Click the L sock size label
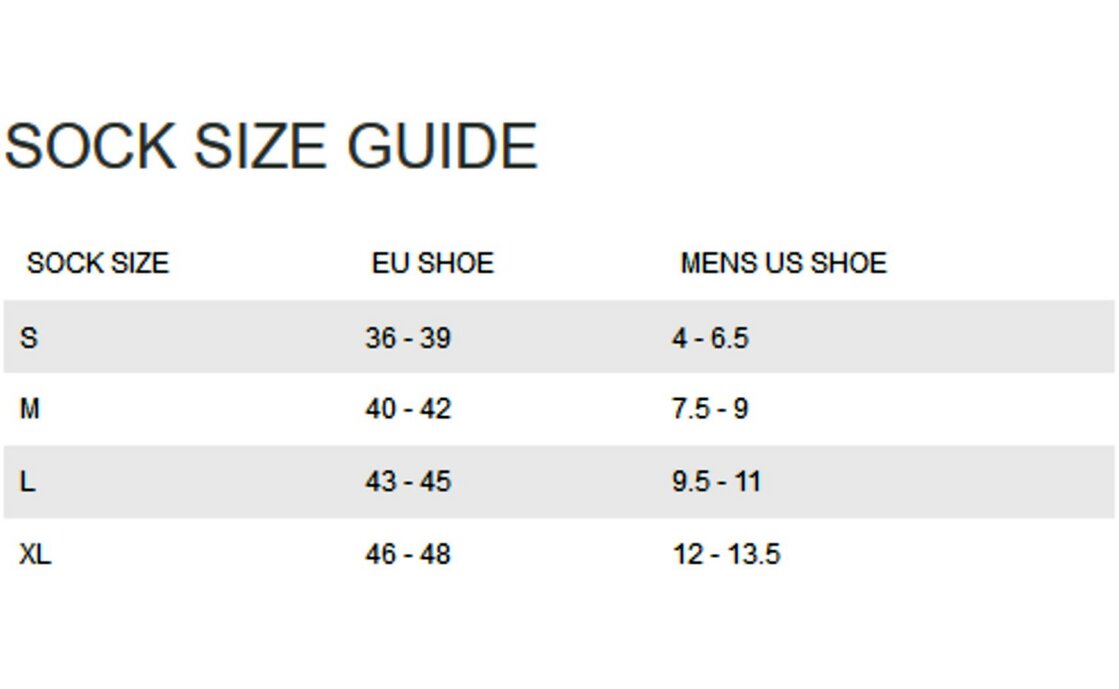Image resolution: width=1119 pixels, height=689 pixels. (x=28, y=481)
